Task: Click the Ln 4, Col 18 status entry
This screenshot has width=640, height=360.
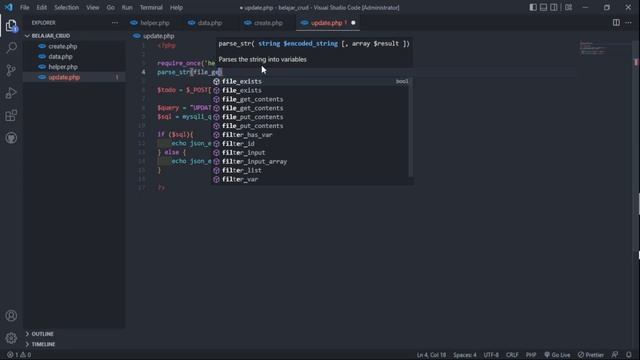Action: coord(431,355)
